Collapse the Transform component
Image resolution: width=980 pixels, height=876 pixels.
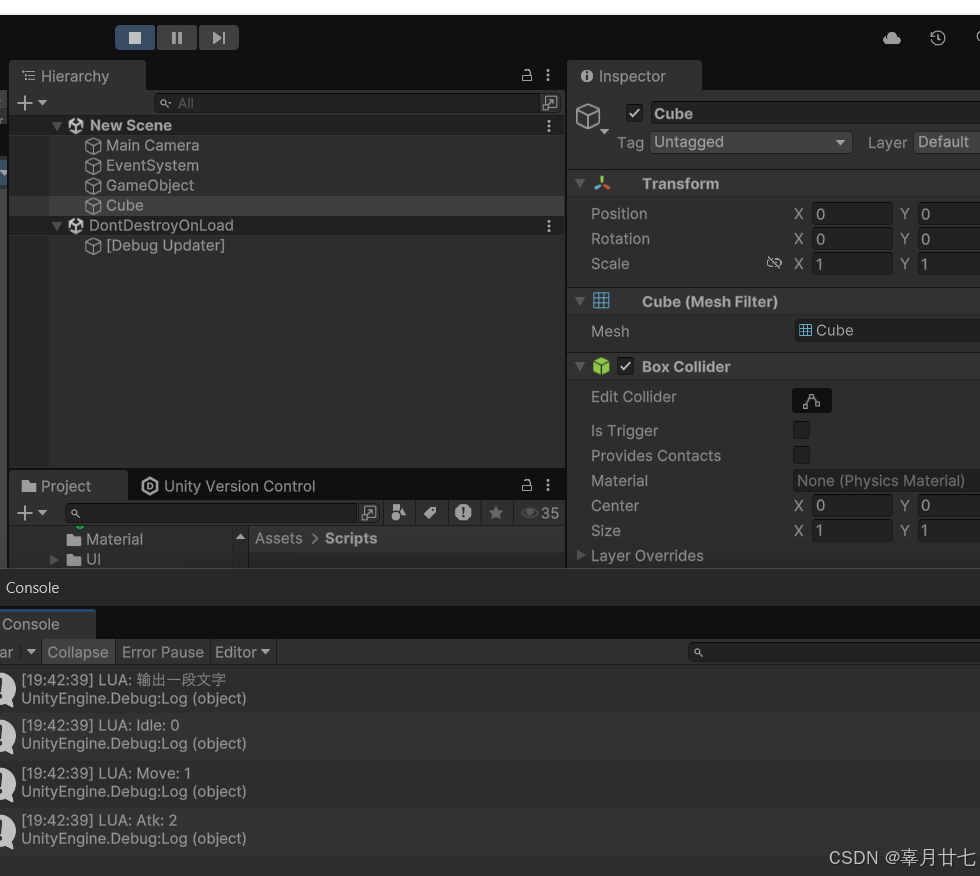[580, 183]
